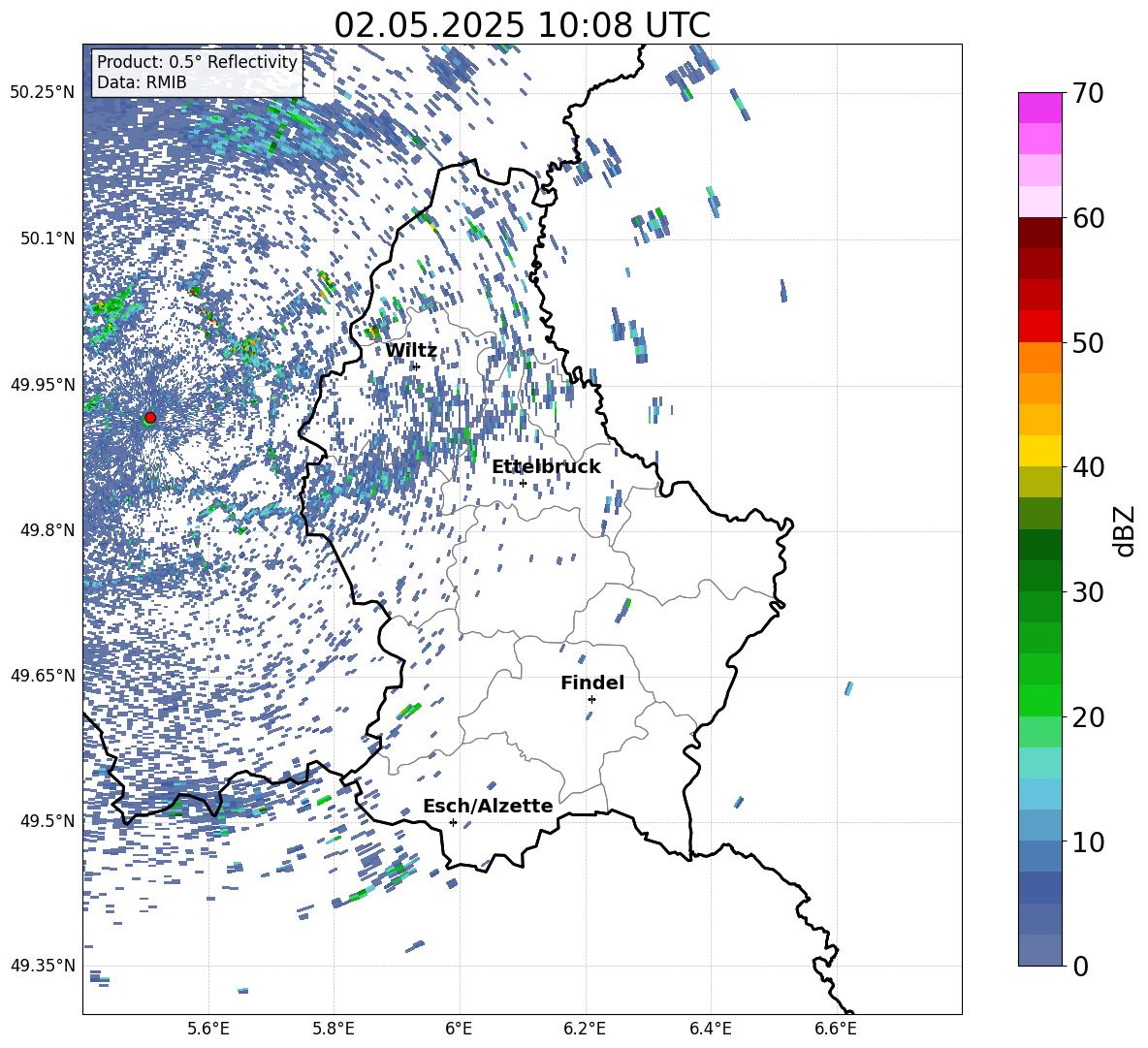The height and width of the screenshot is (1048, 1148).
Task: Click the Esch/Alzette station cross marker
Action: point(453,822)
